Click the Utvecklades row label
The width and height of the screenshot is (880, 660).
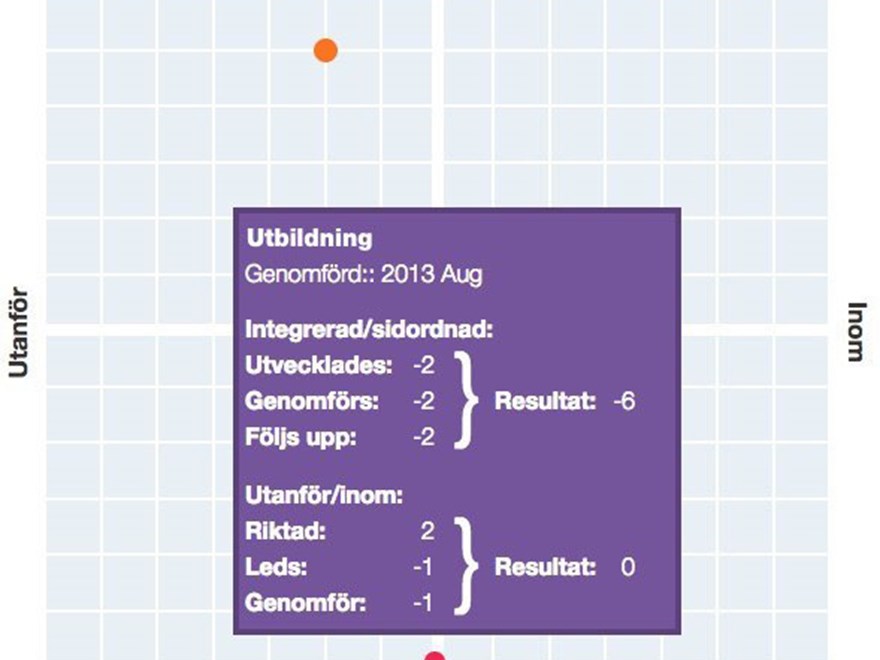[318, 365]
